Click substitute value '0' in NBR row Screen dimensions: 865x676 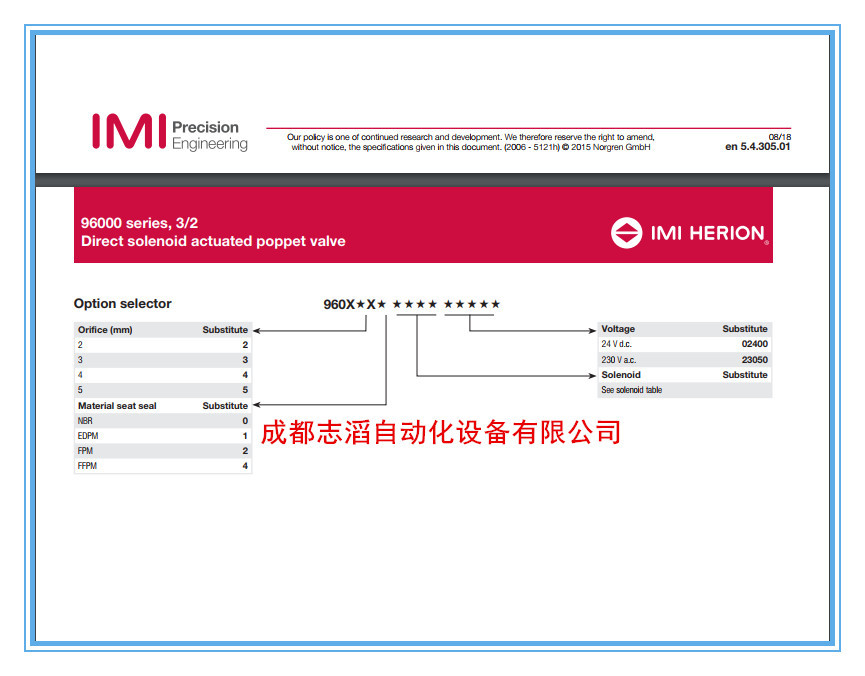(245, 420)
